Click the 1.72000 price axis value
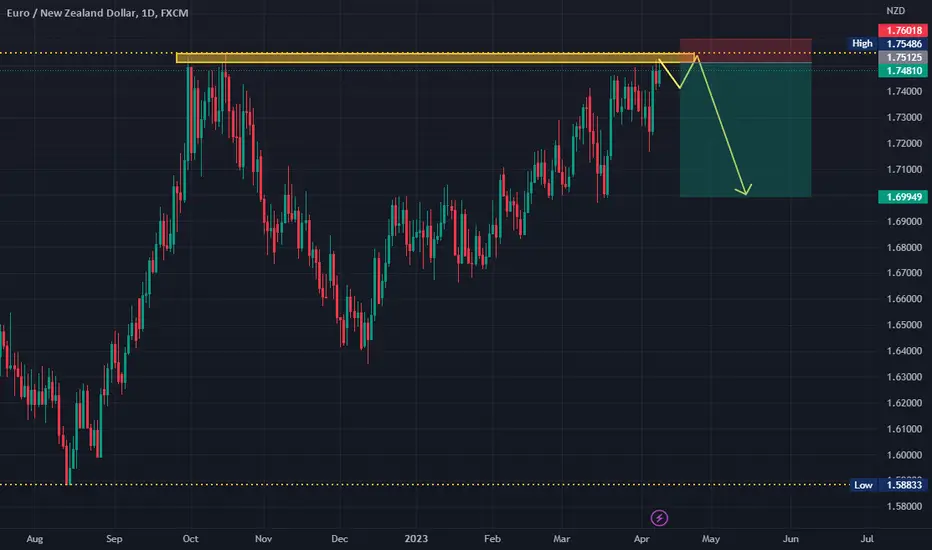932x550 pixels. 904,143
